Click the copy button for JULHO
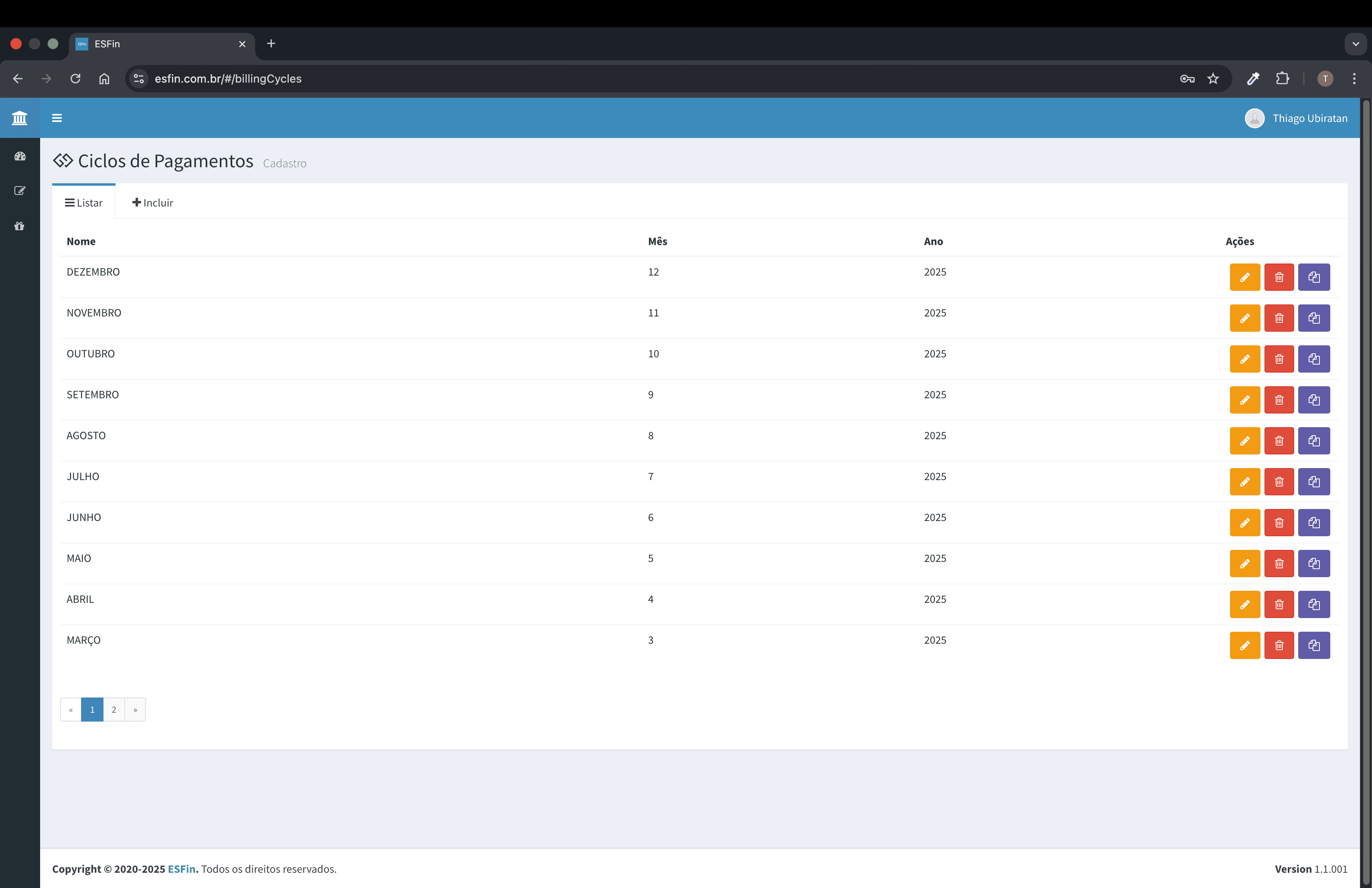Image resolution: width=1372 pixels, height=888 pixels. point(1313,482)
